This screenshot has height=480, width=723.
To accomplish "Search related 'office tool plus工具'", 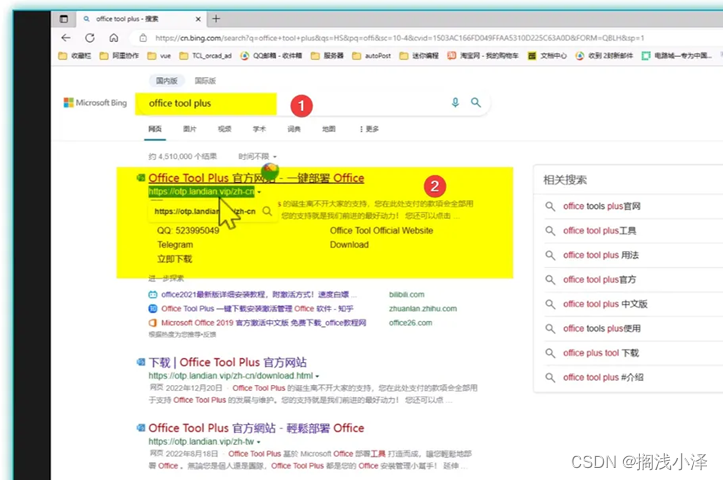I will (599, 231).
